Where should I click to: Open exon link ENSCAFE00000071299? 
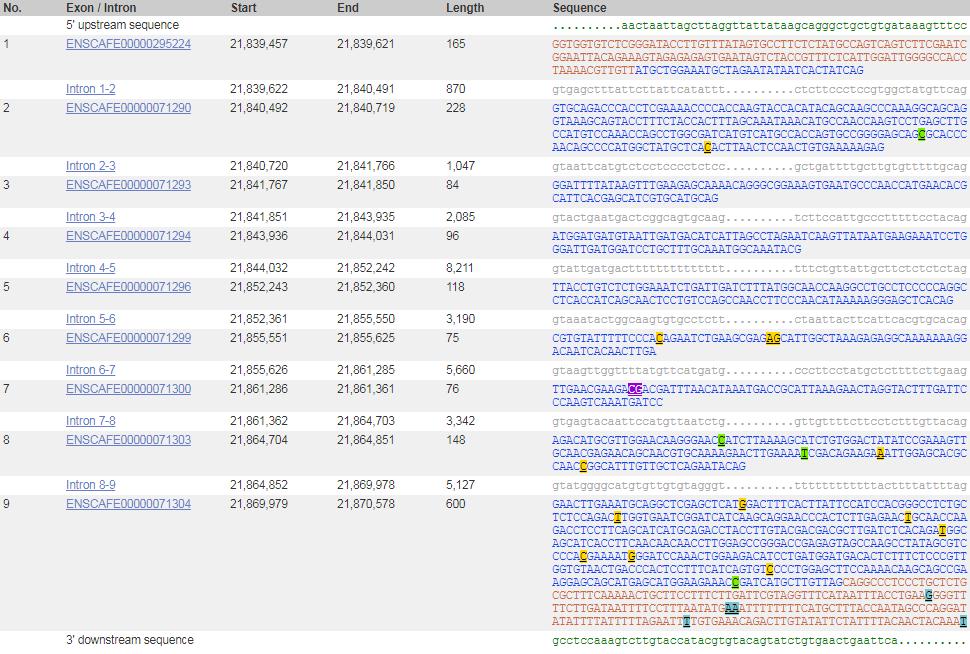click(x=128, y=338)
